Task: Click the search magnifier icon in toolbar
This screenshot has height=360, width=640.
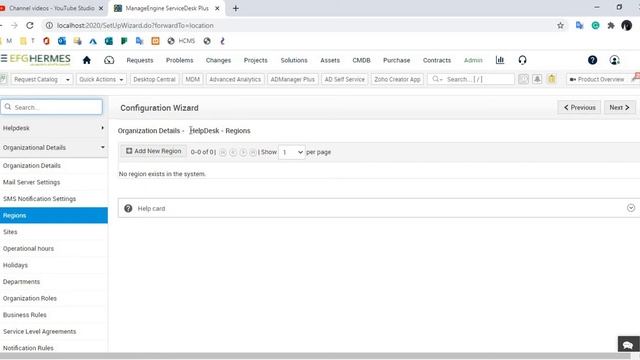Action: pyautogui.click(x=436, y=79)
